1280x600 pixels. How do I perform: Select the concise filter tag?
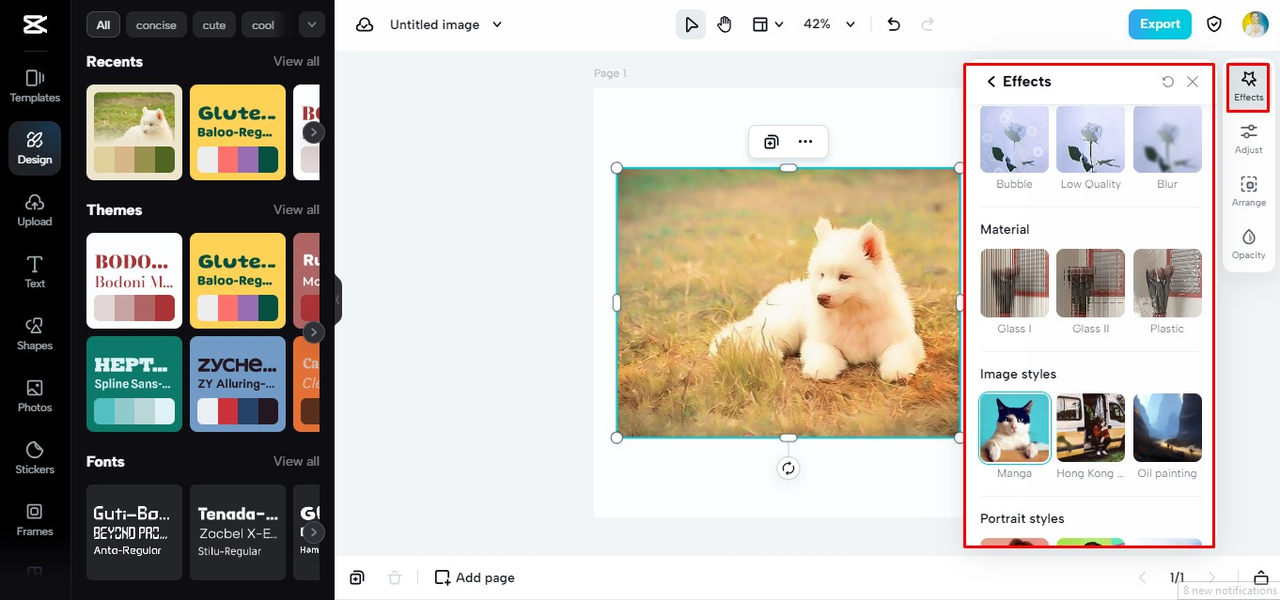coord(156,25)
